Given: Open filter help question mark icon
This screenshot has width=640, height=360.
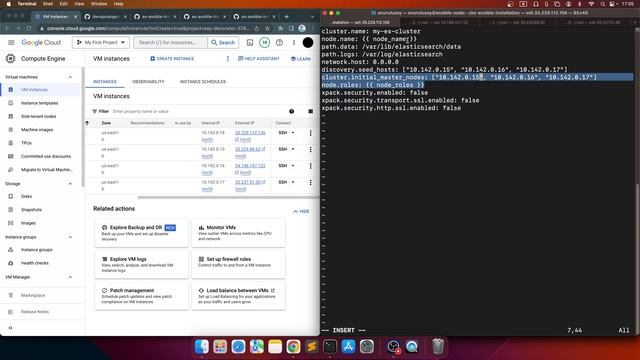Looking at the screenshot, I should [291, 111].
